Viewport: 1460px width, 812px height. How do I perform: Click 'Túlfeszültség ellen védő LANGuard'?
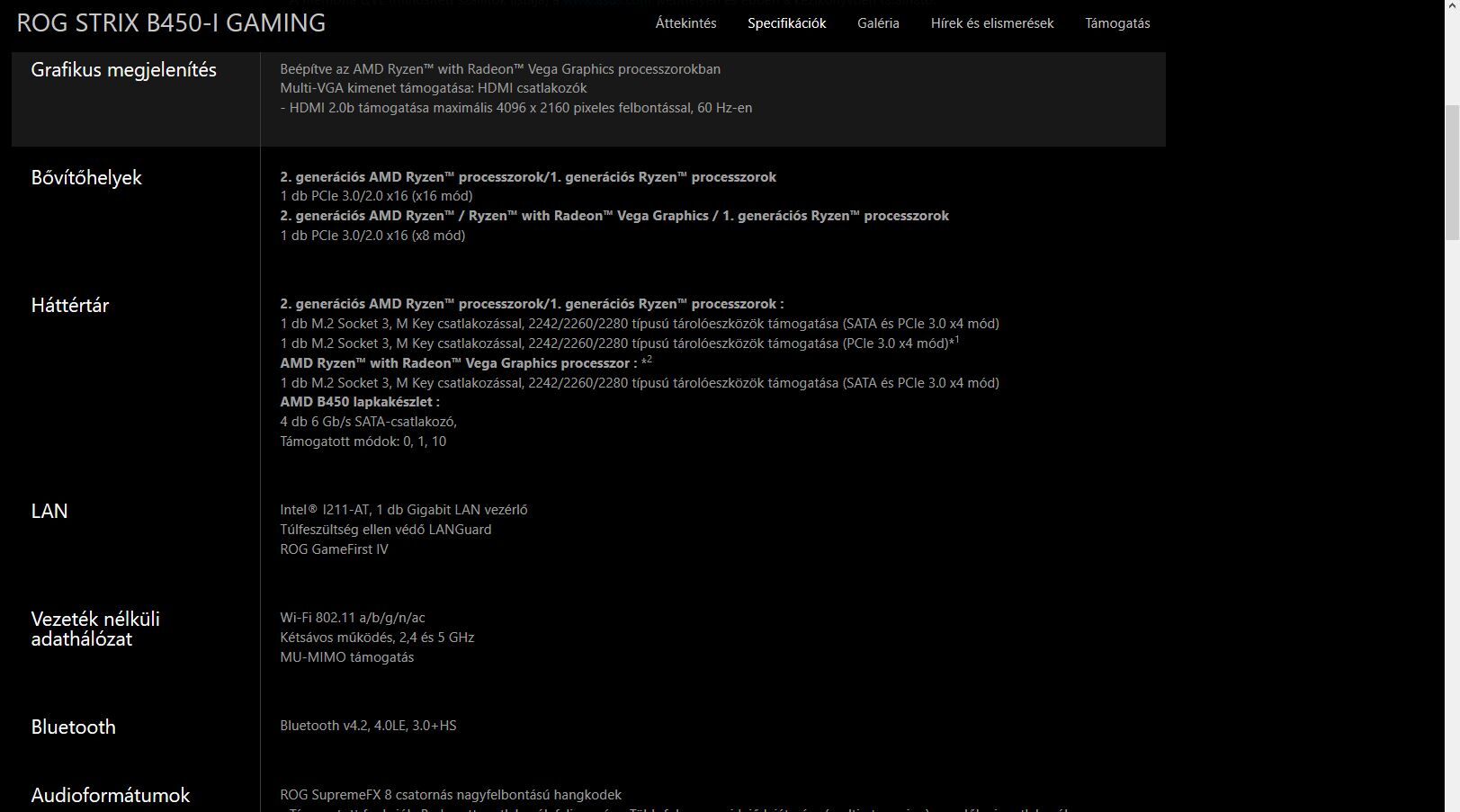click(x=386, y=530)
